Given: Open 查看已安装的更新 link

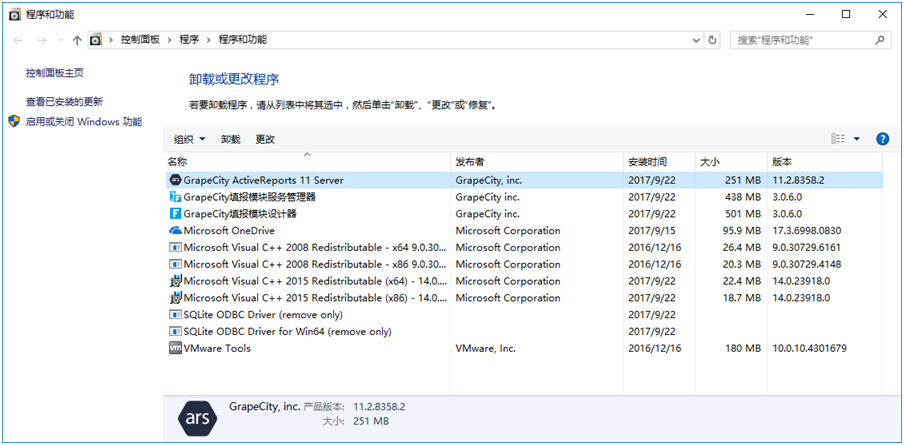Looking at the screenshot, I should [x=64, y=101].
